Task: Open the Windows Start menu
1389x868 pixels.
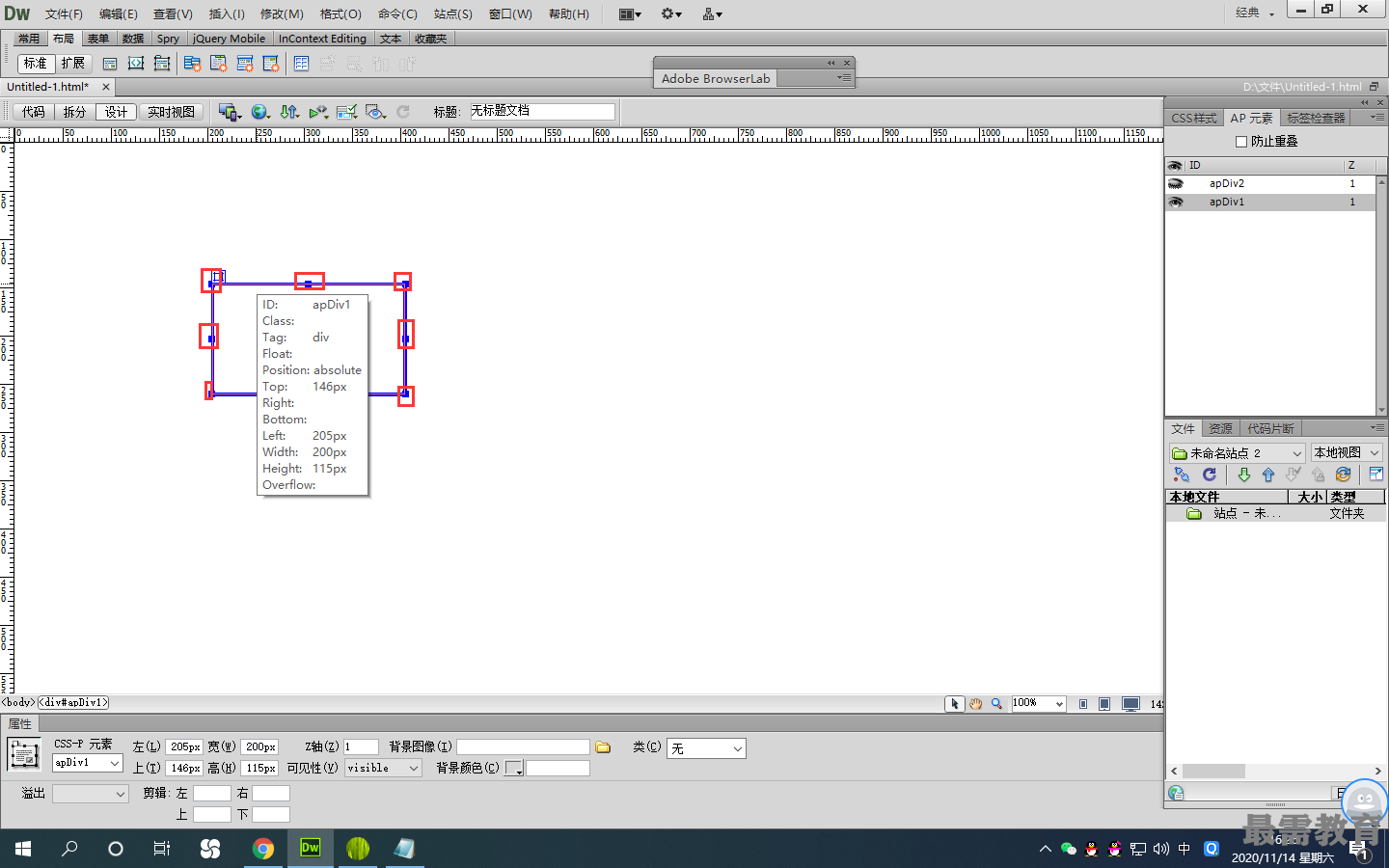Action: point(23,849)
